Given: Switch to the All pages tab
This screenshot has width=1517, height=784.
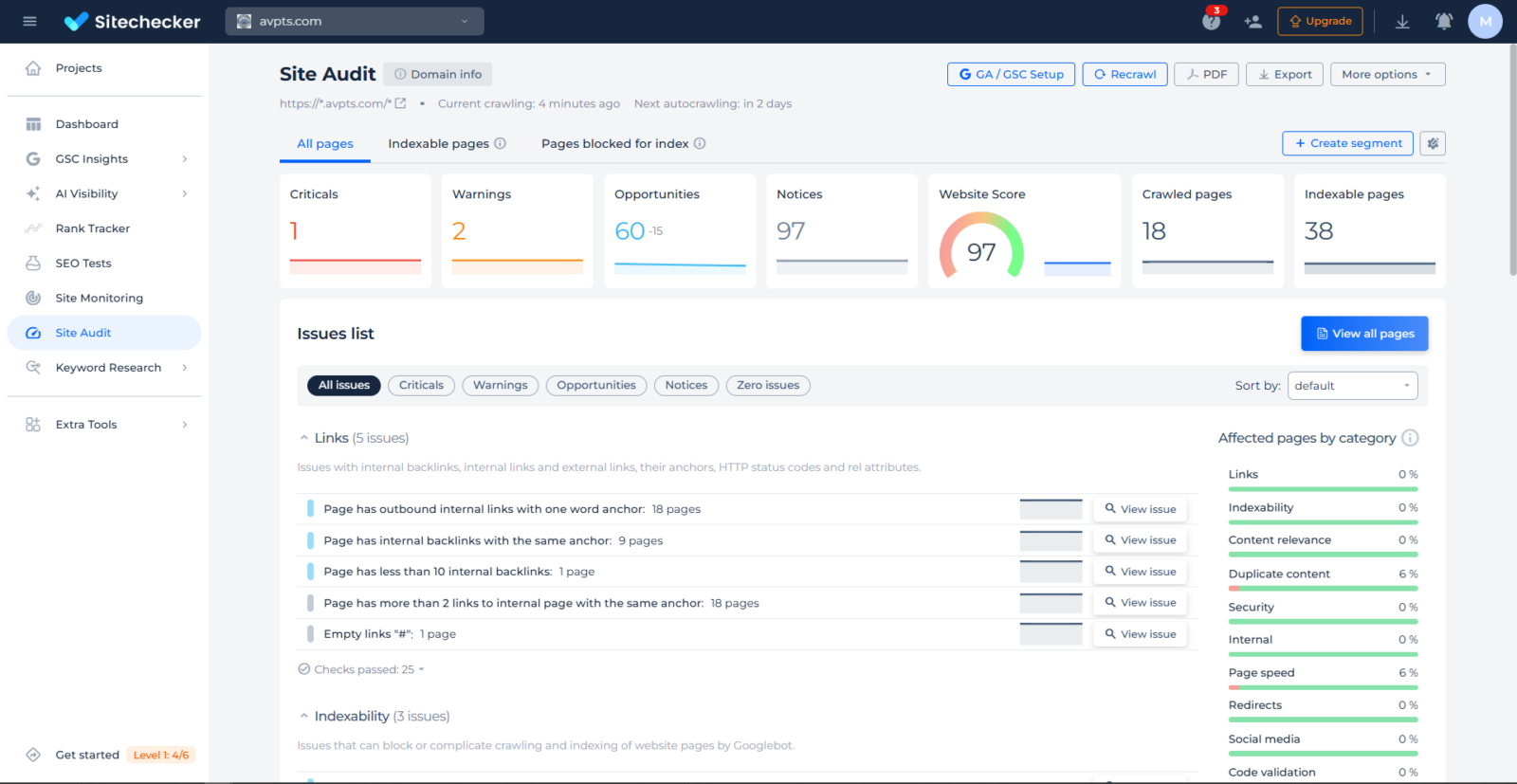Looking at the screenshot, I should point(325,144).
